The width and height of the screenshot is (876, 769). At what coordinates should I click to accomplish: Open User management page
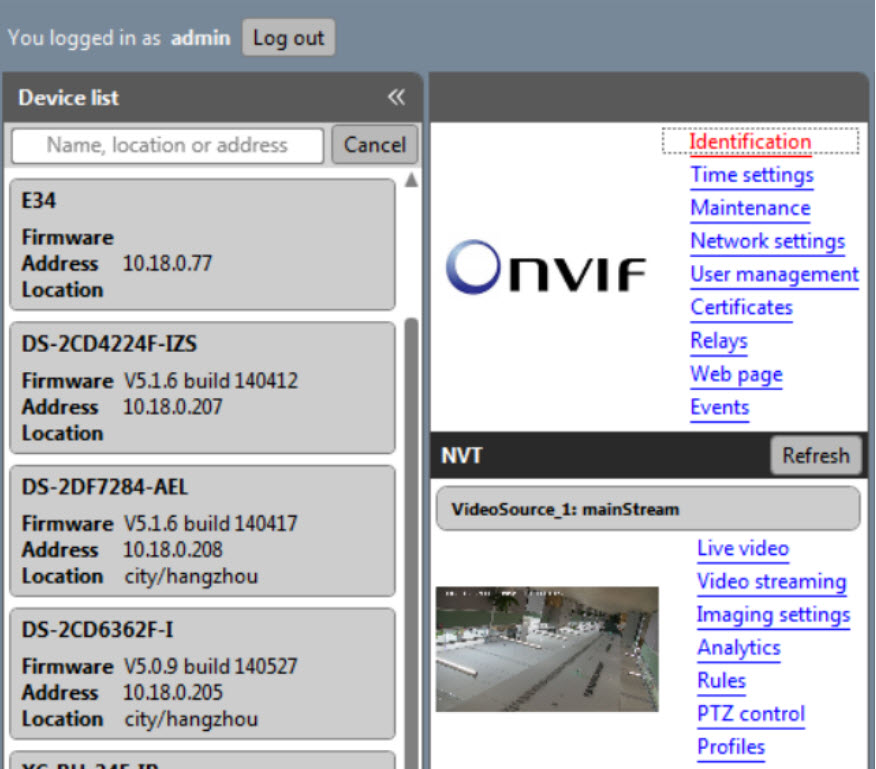coord(774,274)
